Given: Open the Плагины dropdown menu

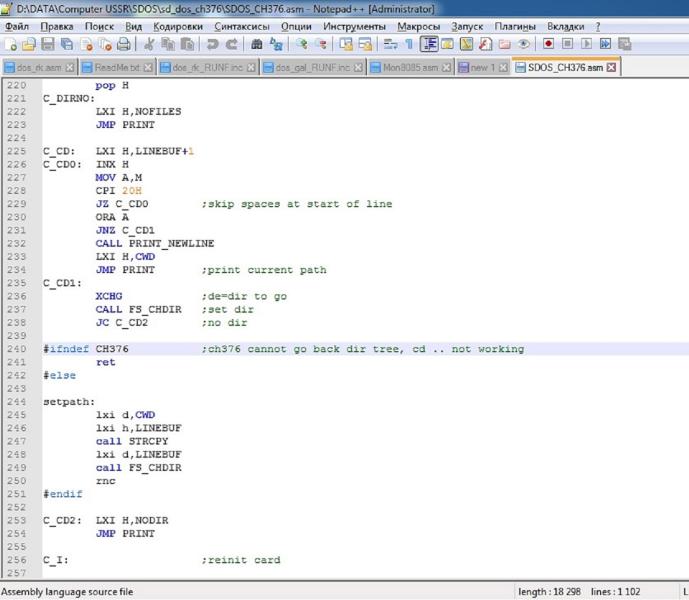Looking at the screenshot, I should 516,26.
